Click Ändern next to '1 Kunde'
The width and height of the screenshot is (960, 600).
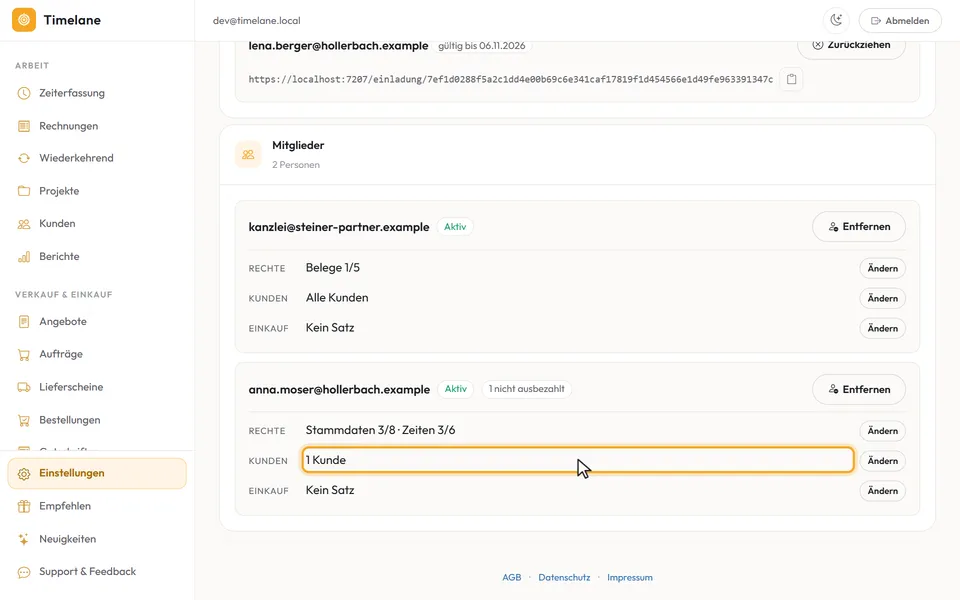point(882,461)
